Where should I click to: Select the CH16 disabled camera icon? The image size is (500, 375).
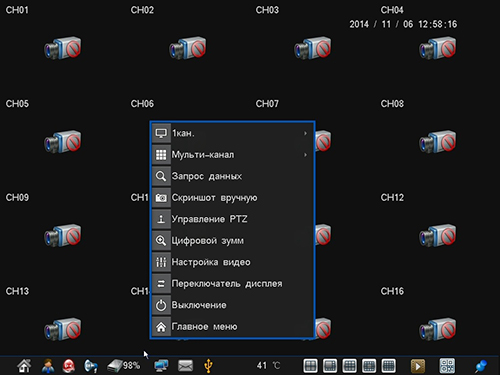pyautogui.click(x=438, y=329)
